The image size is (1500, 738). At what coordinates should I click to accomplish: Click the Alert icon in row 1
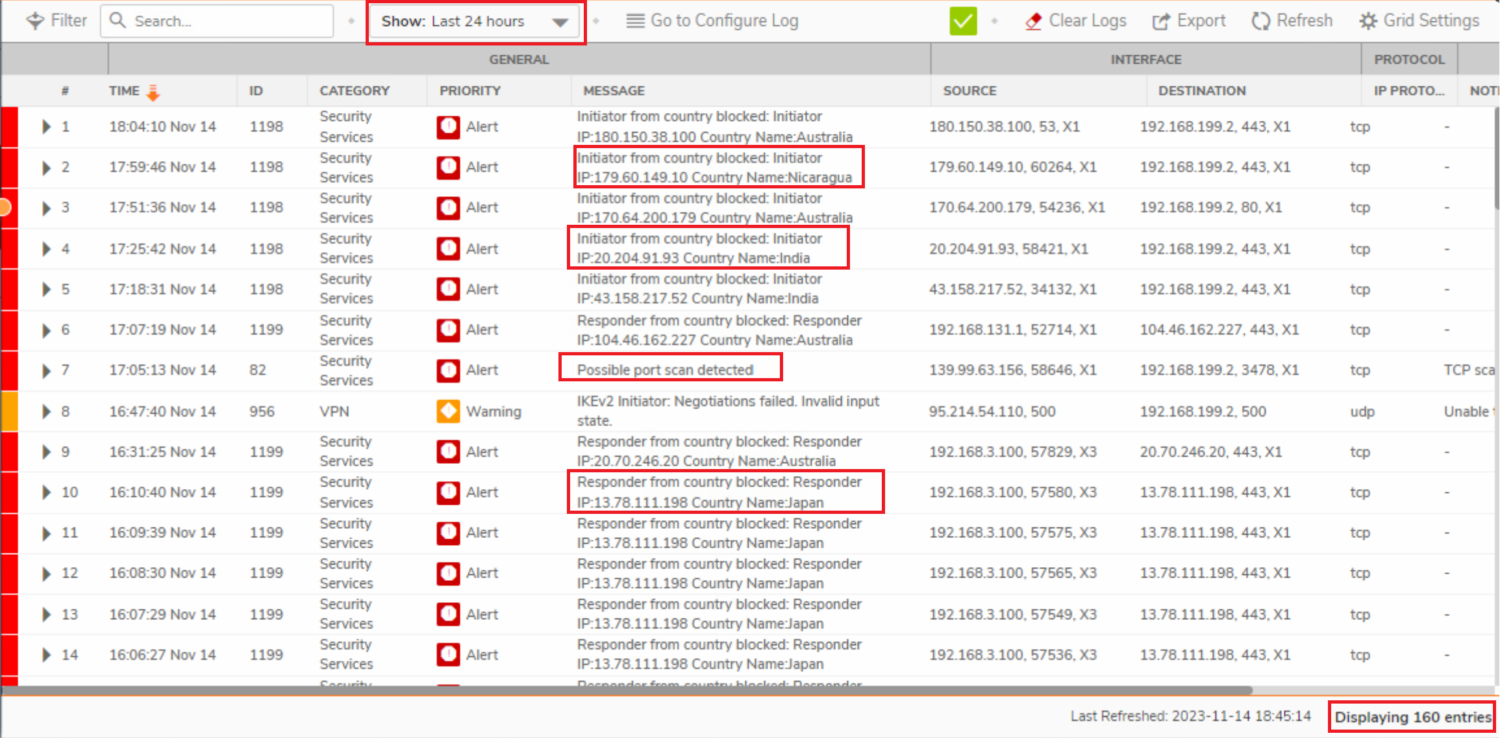(x=448, y=127)
